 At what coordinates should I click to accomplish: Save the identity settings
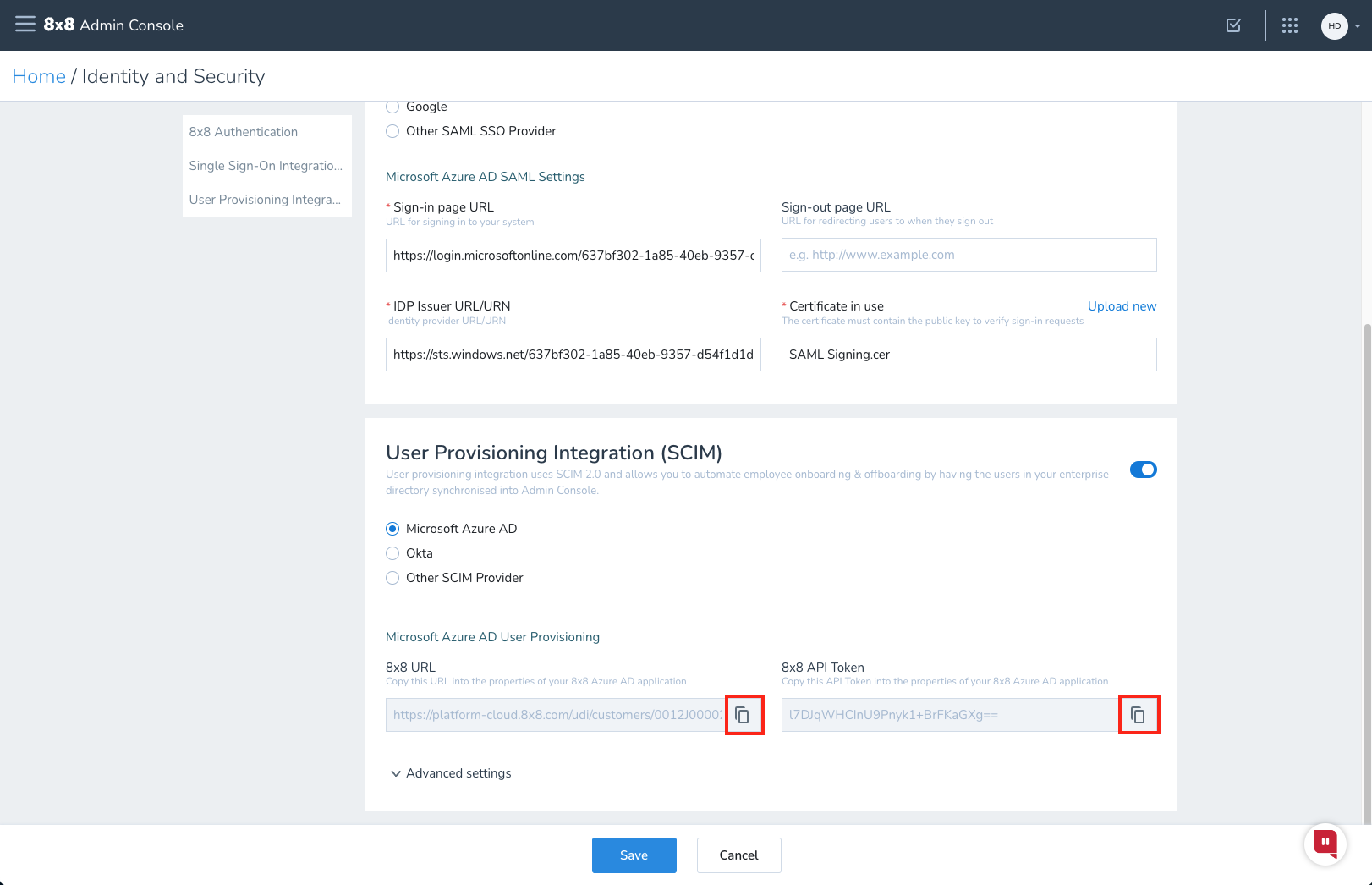634,855
